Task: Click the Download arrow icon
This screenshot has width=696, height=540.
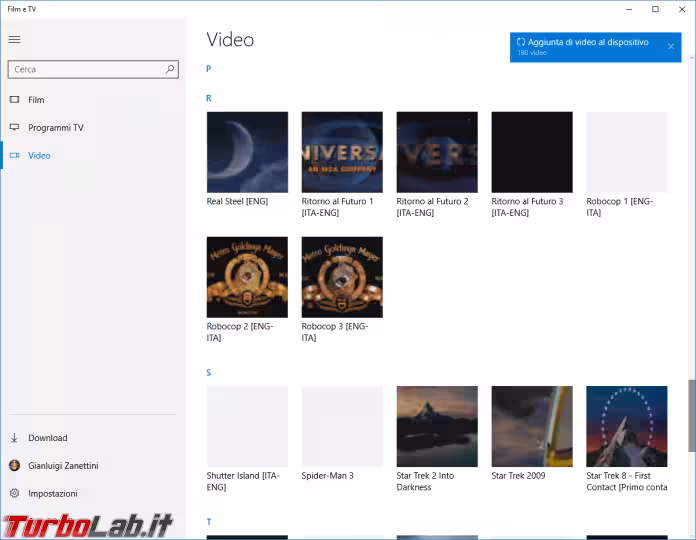Action: tap(14, 438)
